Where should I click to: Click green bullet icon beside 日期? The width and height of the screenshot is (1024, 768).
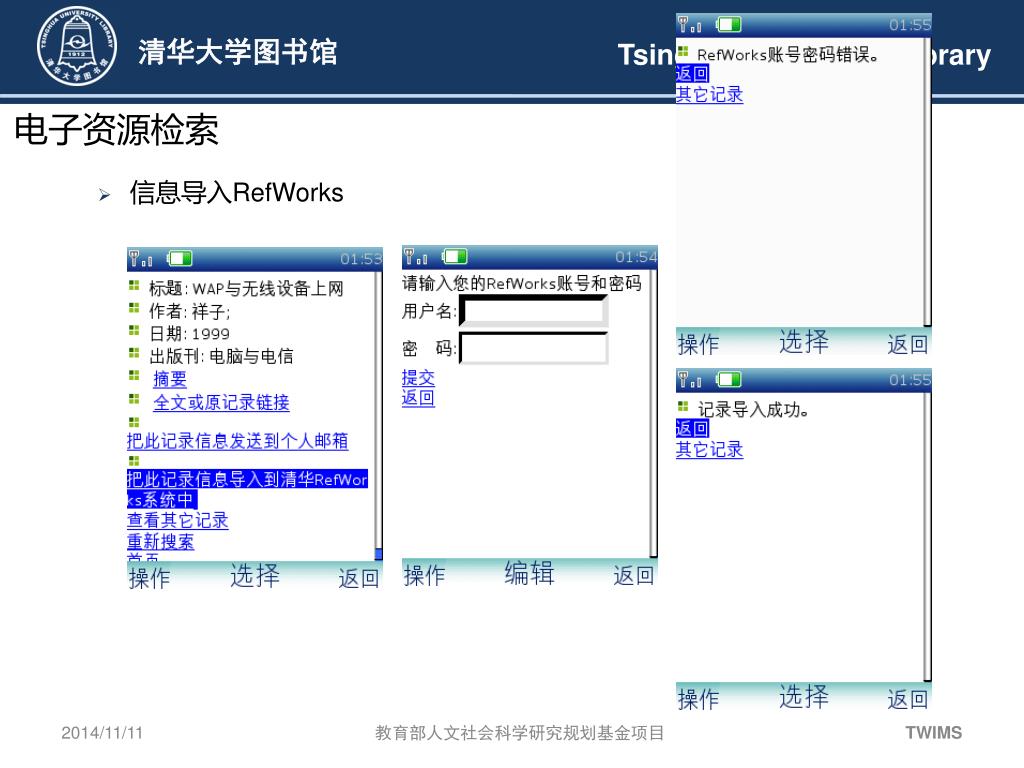click(x=134, y=330)
